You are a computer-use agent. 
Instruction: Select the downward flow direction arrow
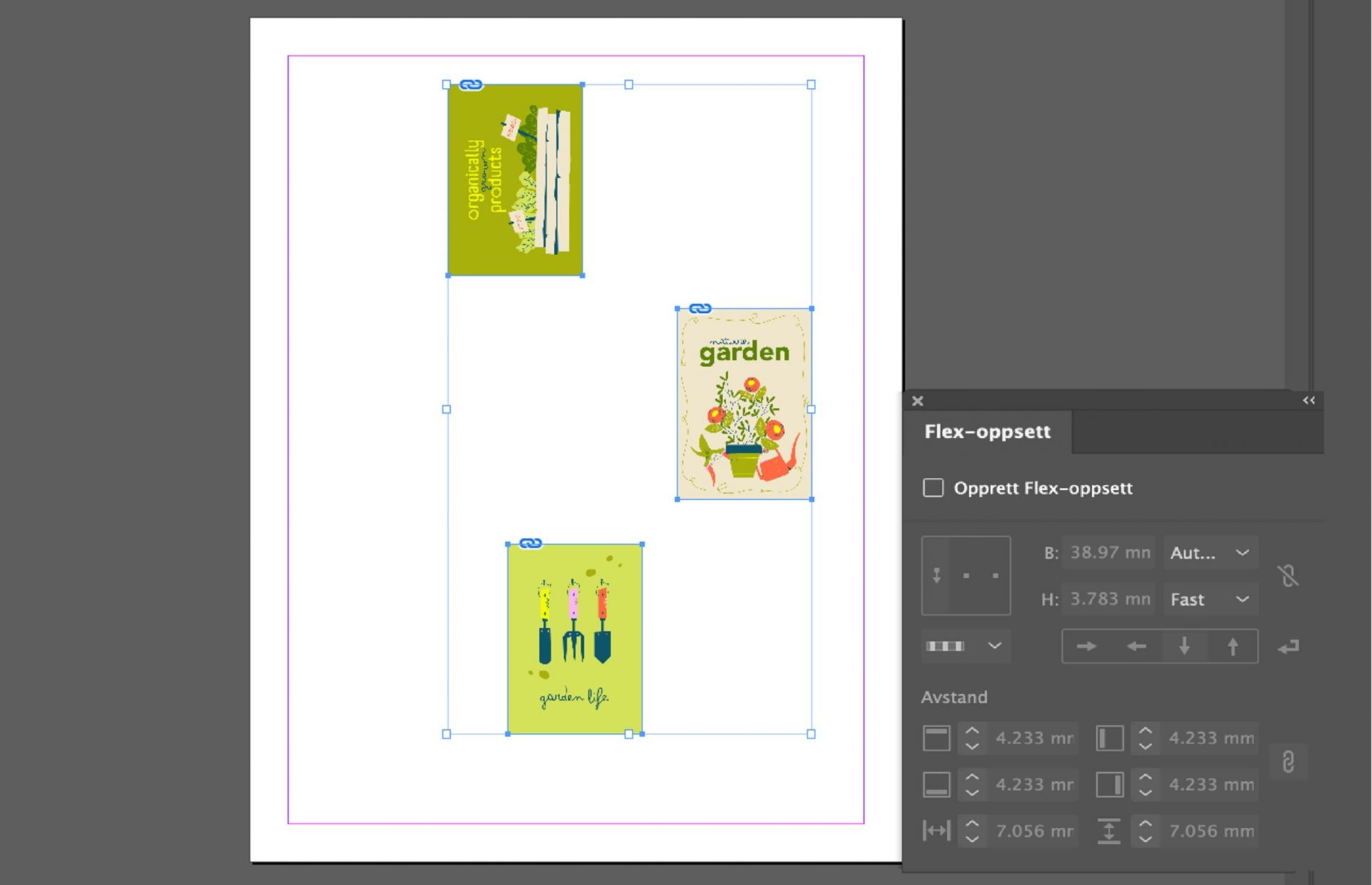coord(1183,646)
